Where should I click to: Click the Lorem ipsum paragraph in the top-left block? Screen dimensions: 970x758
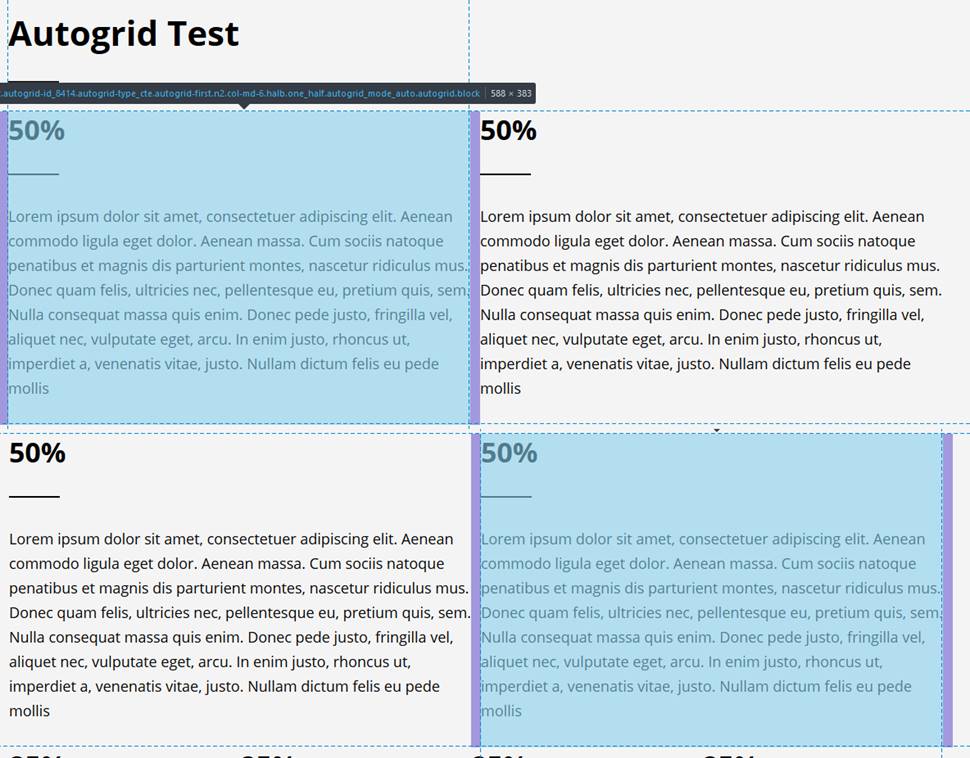(x=238, y=302)
